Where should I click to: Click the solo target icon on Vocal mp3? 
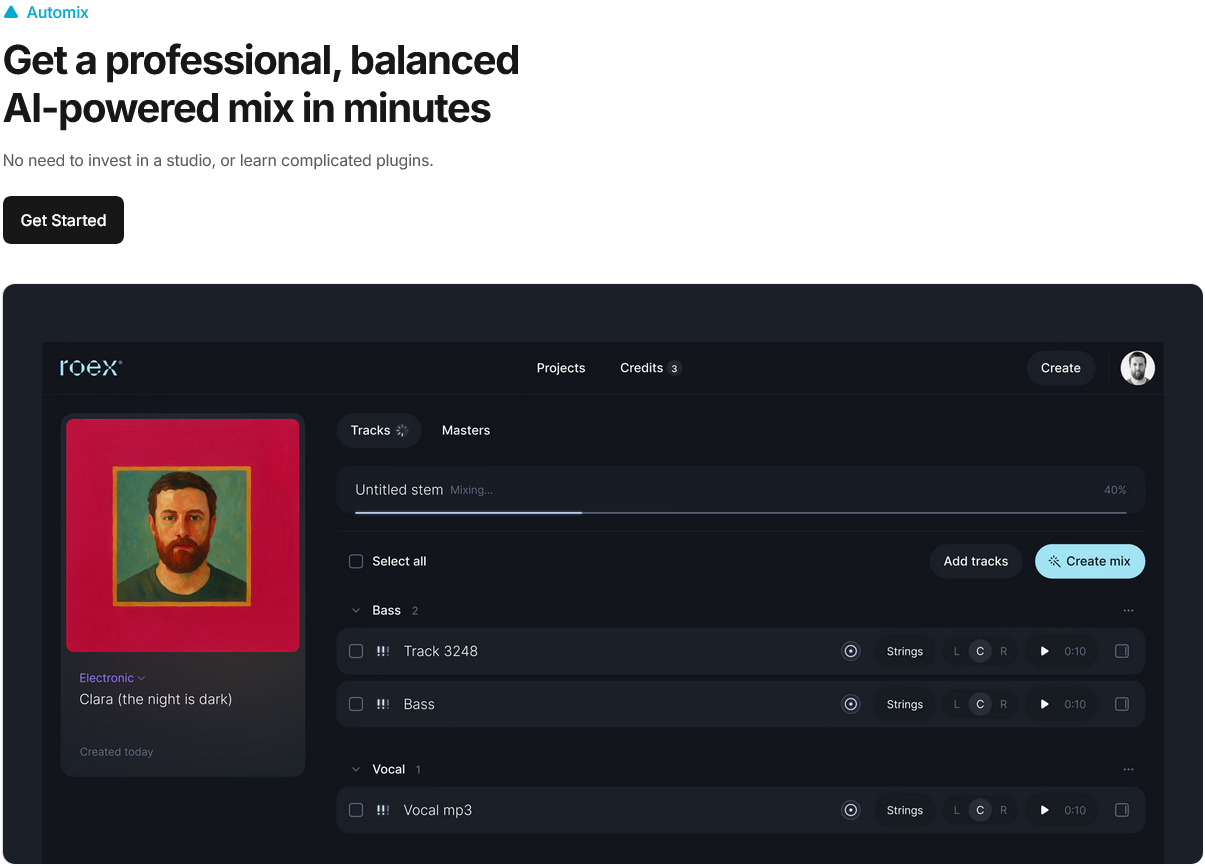click(x=851, y=810)
